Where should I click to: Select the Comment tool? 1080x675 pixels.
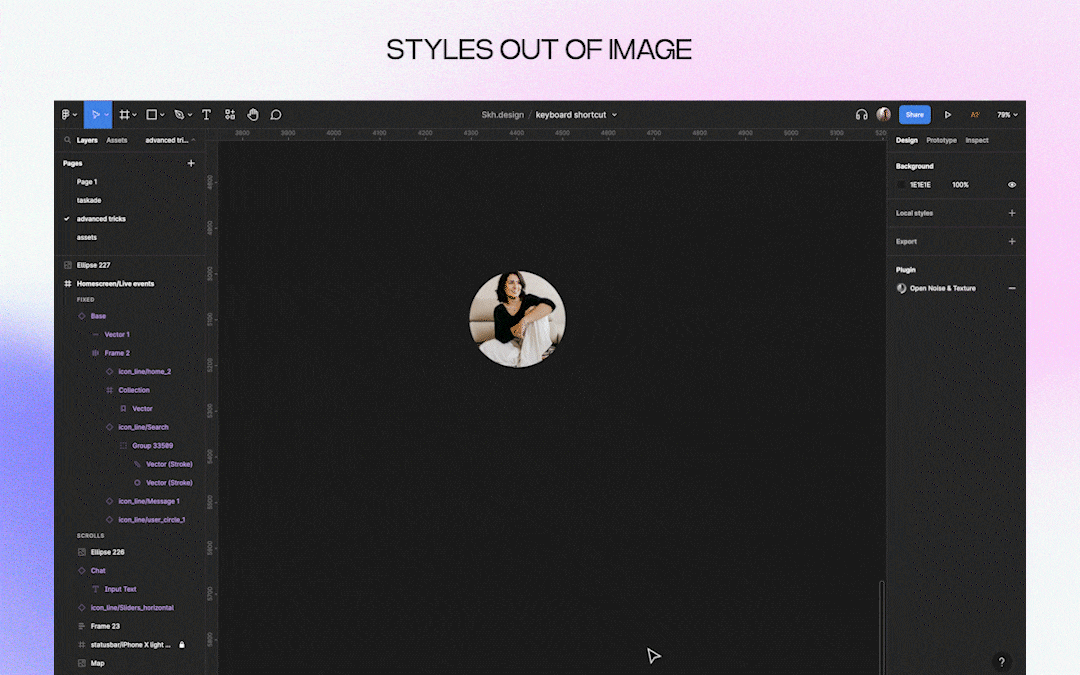tap(276, 115)
